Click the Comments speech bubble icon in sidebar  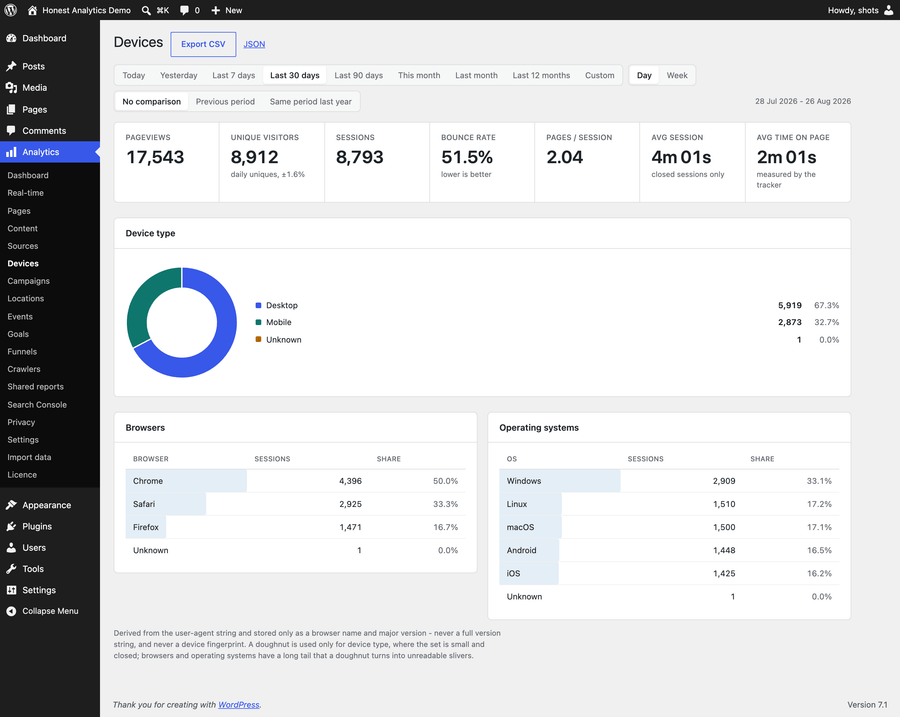(11, 130)
